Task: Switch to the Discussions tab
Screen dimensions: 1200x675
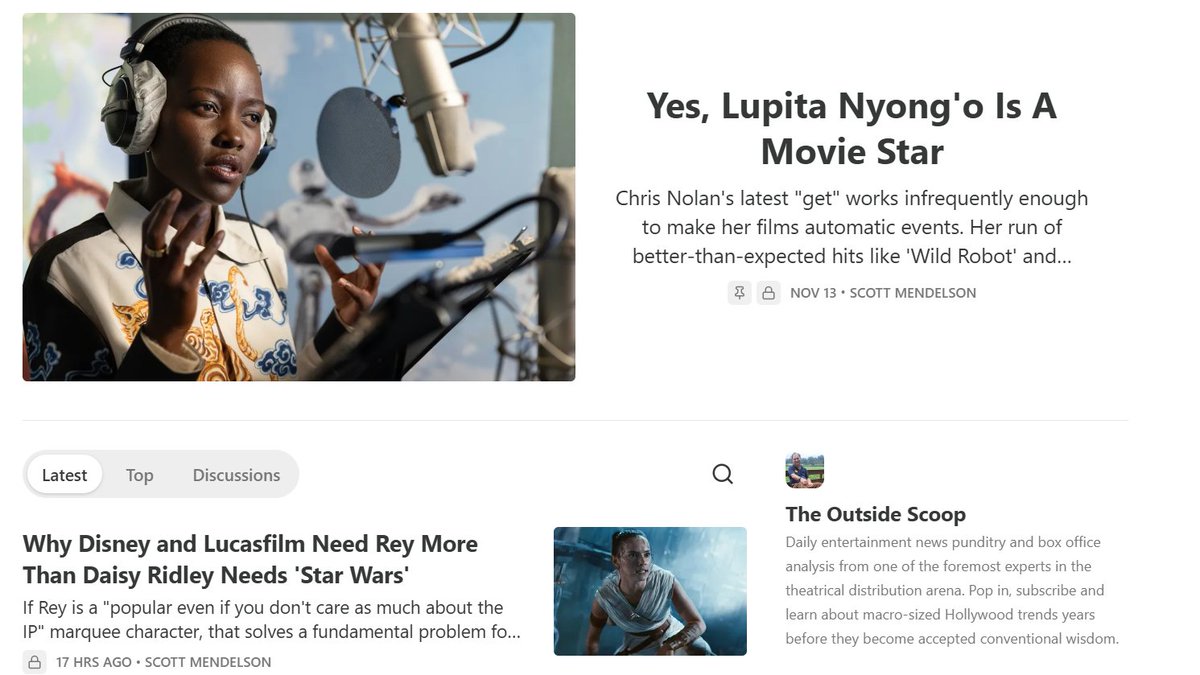Action: tap(236, 475)
